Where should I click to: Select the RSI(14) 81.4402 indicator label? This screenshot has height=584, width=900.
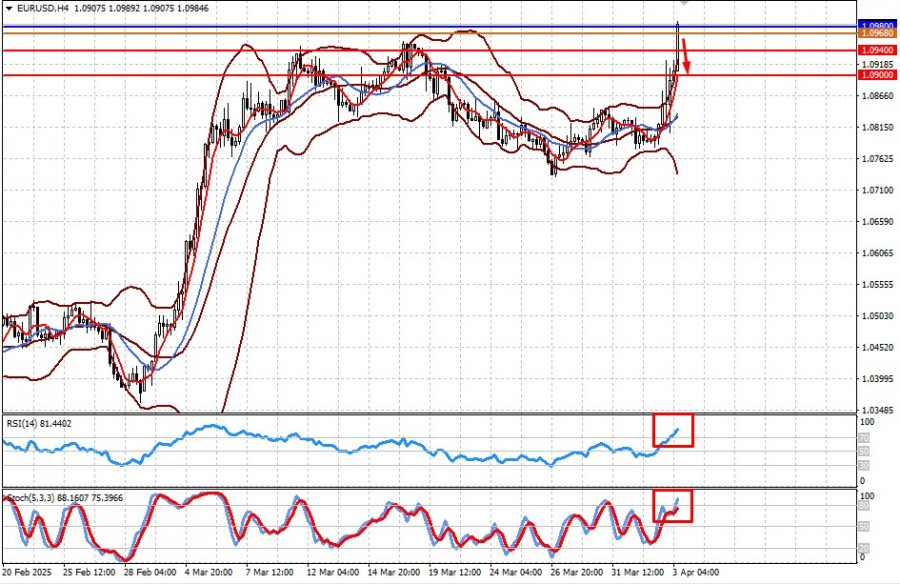39,424
